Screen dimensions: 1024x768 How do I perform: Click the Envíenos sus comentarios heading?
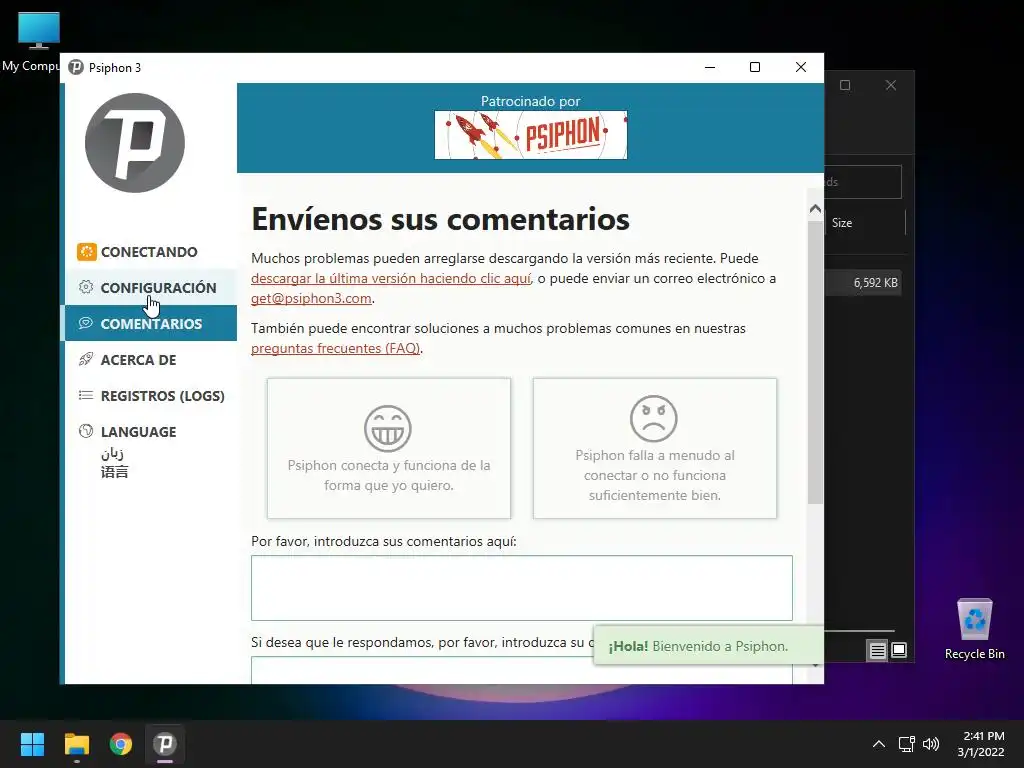pos(440,219)
